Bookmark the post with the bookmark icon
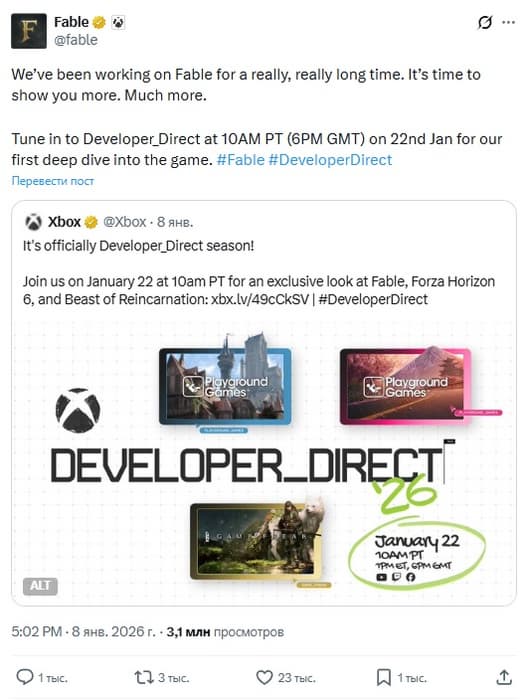This screenshot has height=700, width=528. (383, 677)
